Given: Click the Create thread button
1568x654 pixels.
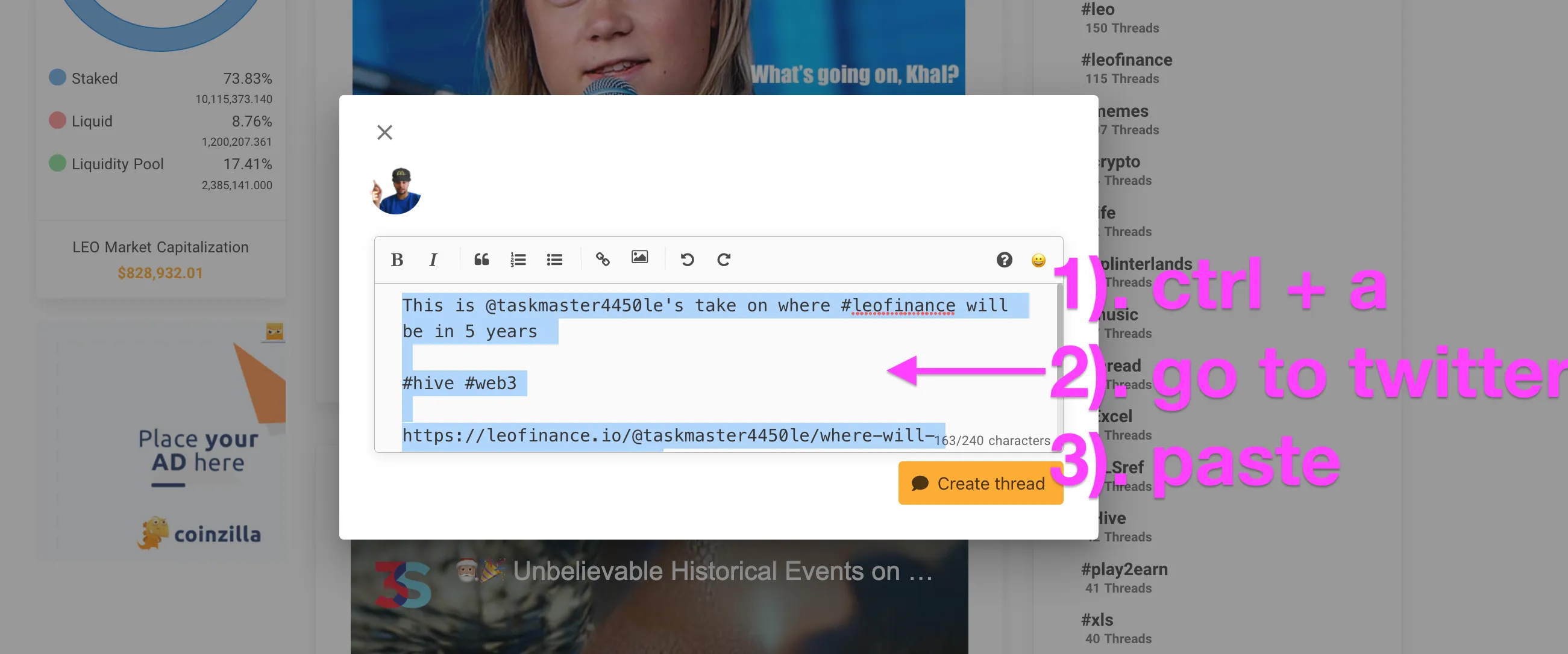Looking at the screenshot, I should (980, 483).
